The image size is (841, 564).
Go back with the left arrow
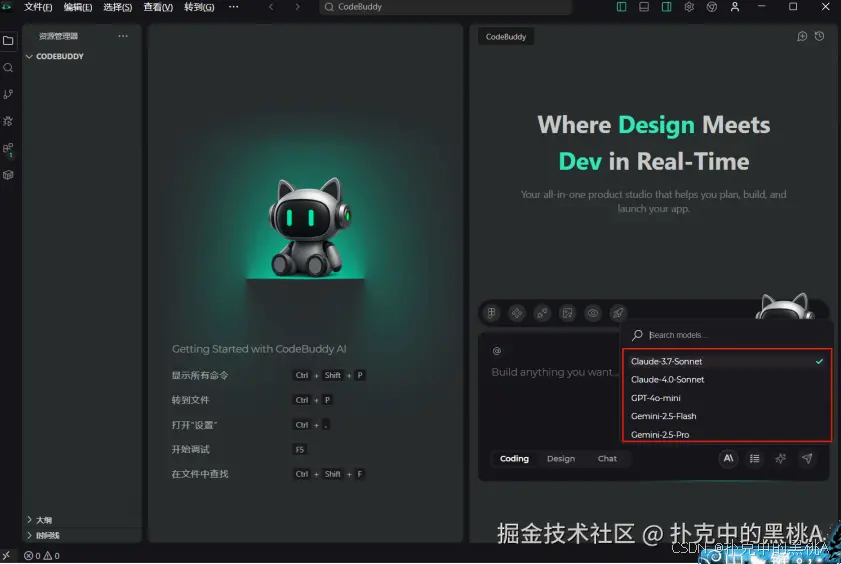[x=271, y=7]
